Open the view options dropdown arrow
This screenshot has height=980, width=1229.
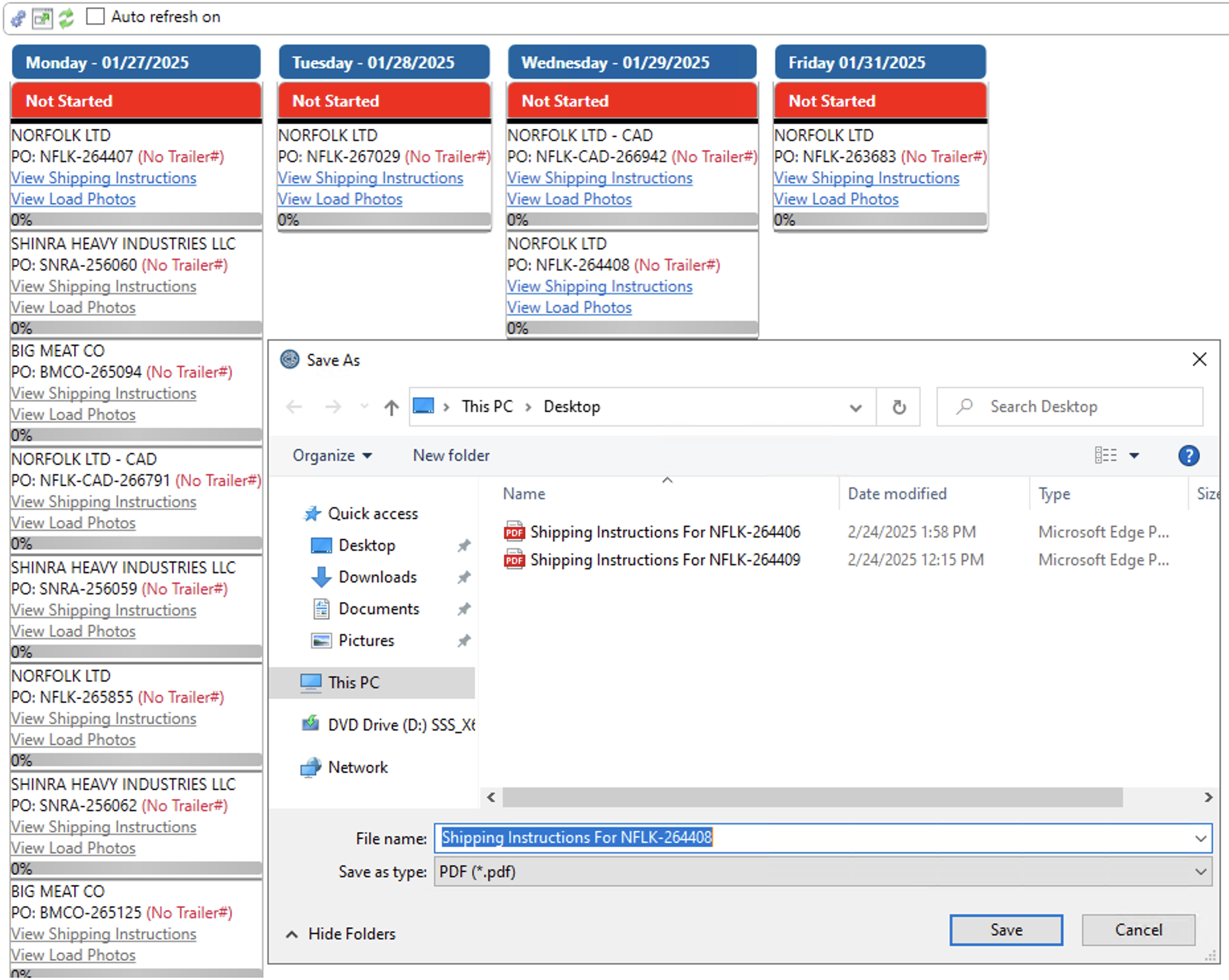(1134, 456)
